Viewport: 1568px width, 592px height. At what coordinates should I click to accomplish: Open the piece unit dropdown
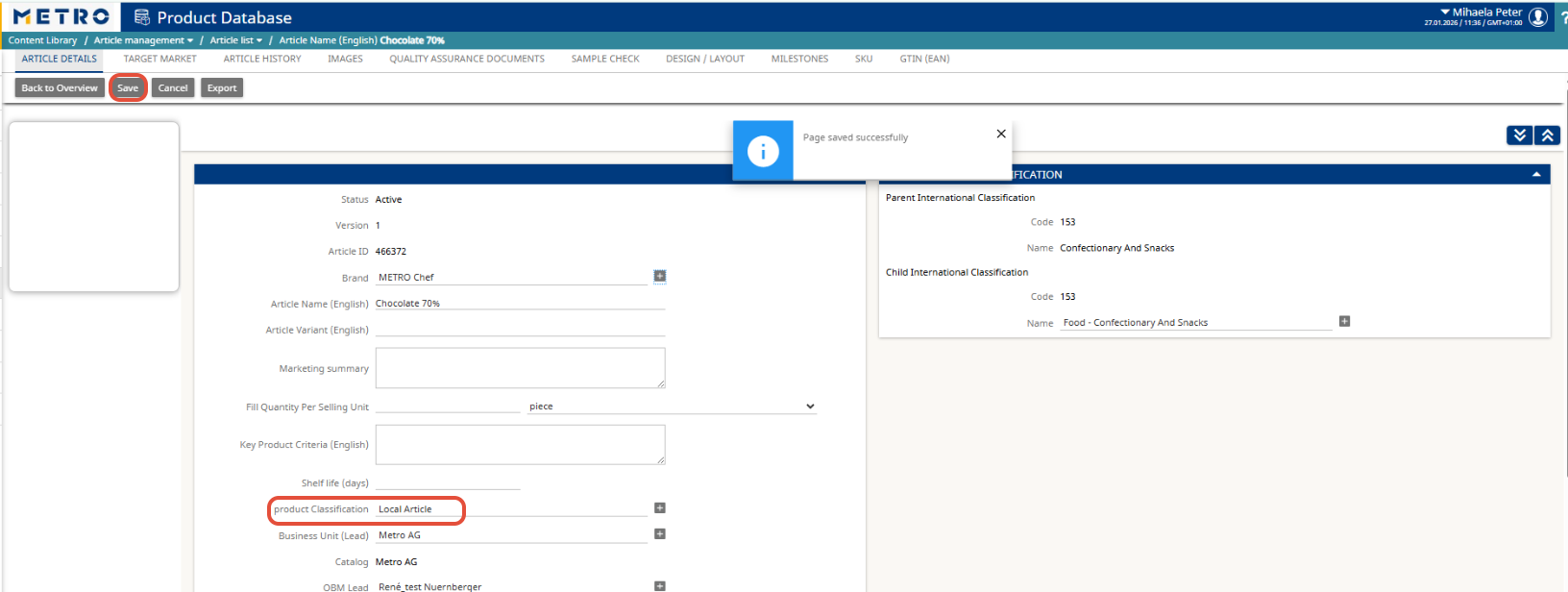672,407
